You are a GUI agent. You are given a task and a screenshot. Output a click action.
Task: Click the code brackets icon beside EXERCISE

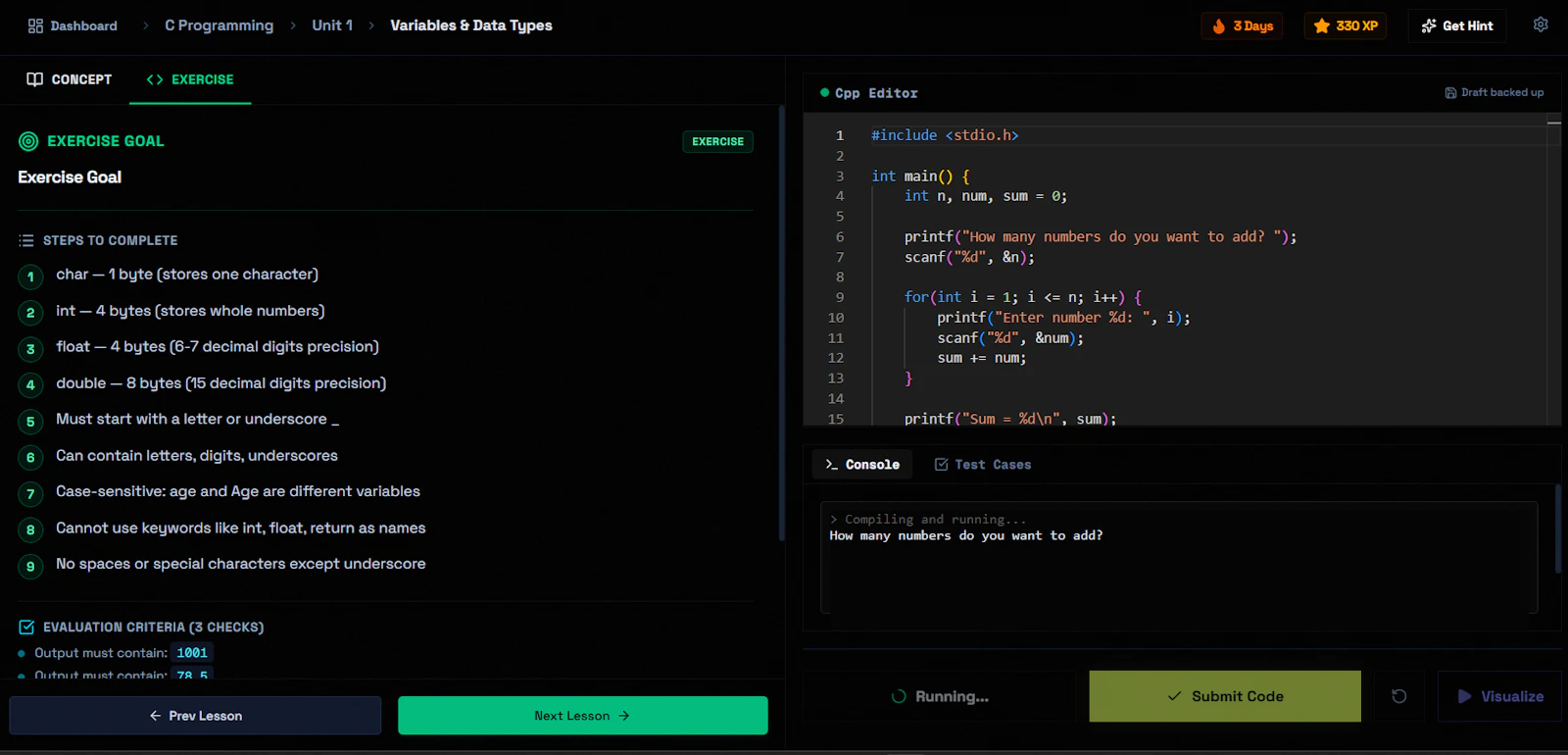(x=155, y=79)
